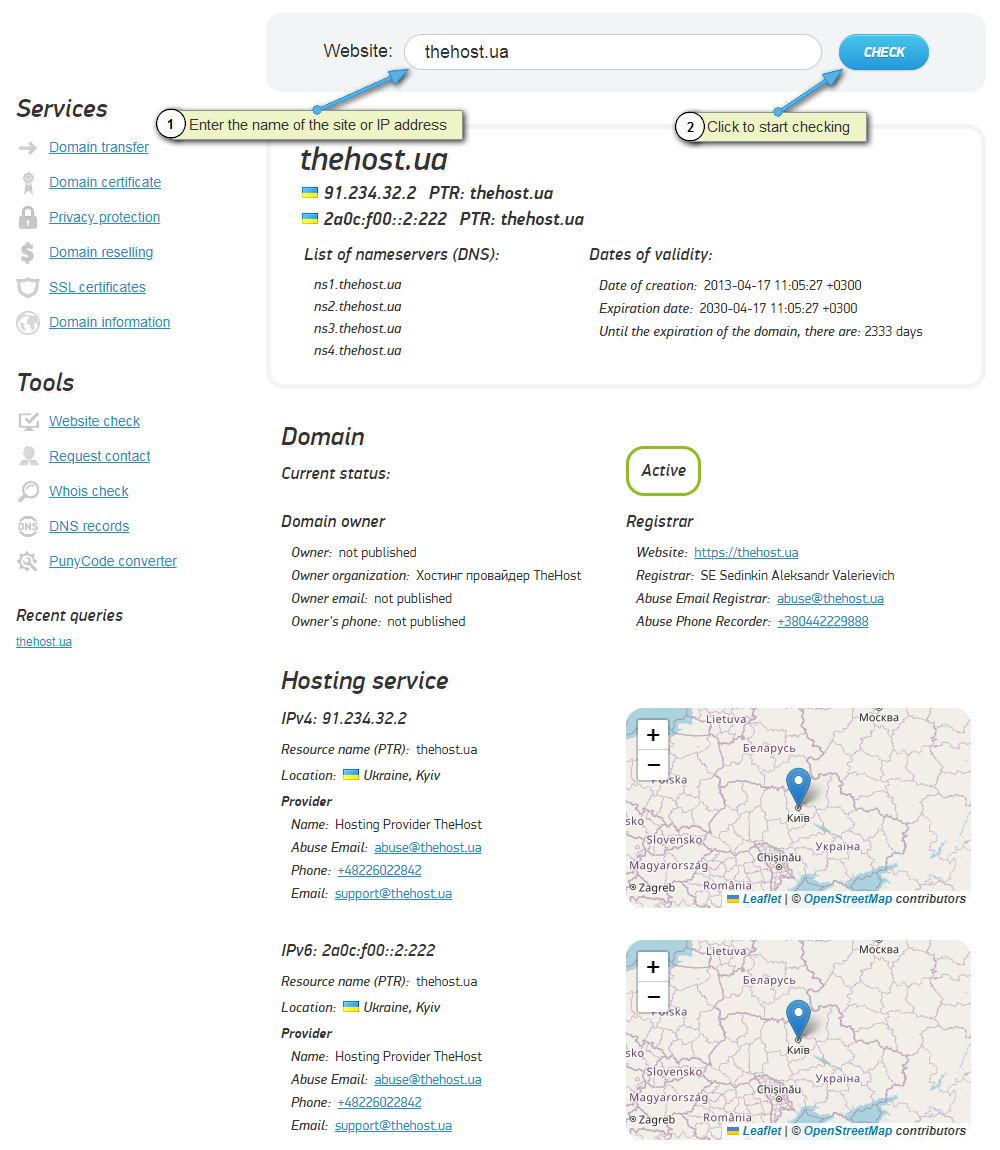
Task: Click the Domain certificate ribbon icon
Action: pyautogui.click(x=28, y=183)
